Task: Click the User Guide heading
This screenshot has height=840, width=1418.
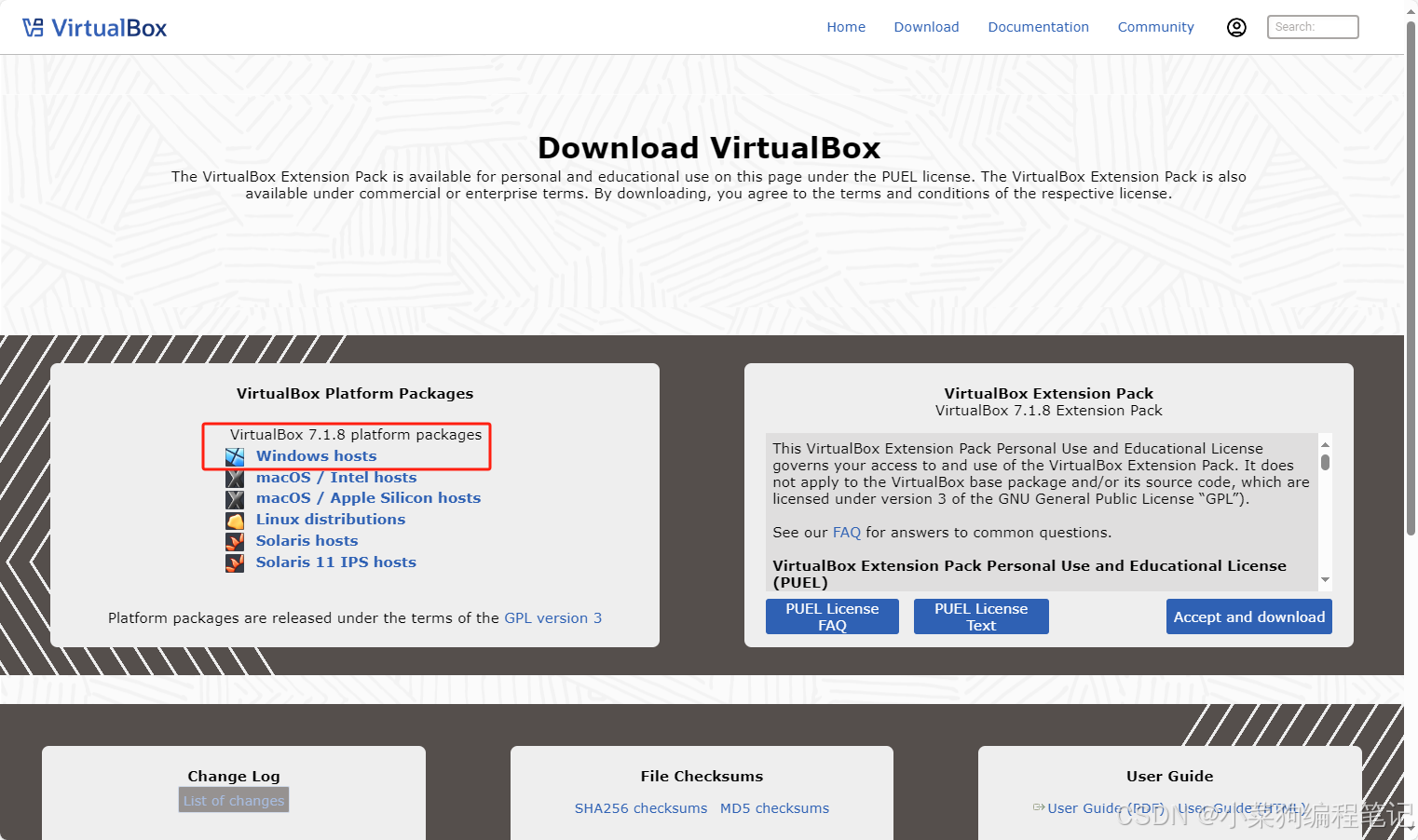Action: pyautogui.click(x=1169, y=776)
